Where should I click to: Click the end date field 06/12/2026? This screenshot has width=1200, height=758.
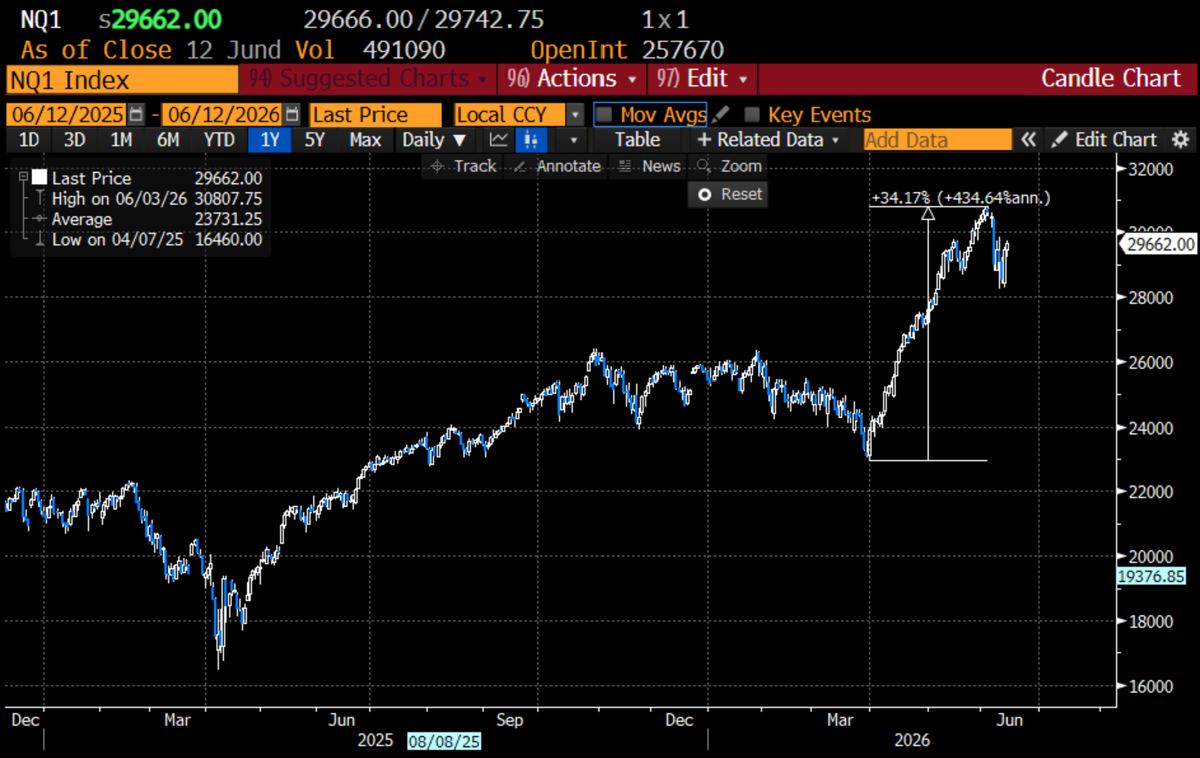[x=224, y=115]
